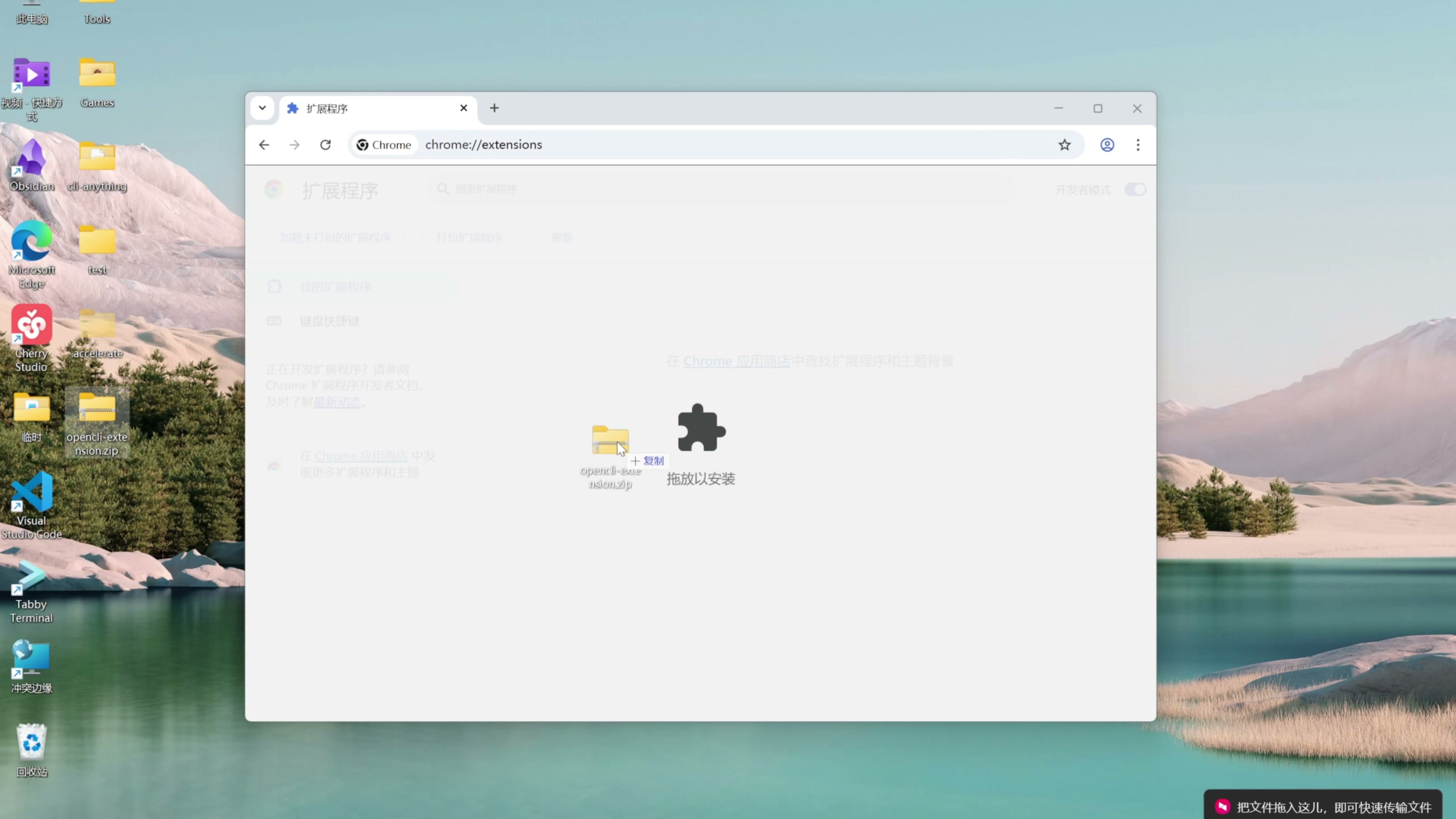Click 加载未打包的扩展程序 button

335,238
